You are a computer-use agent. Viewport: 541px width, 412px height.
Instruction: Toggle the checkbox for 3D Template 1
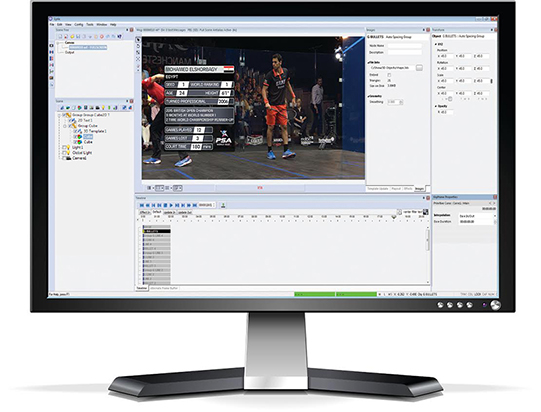click(x=75, y=131)
